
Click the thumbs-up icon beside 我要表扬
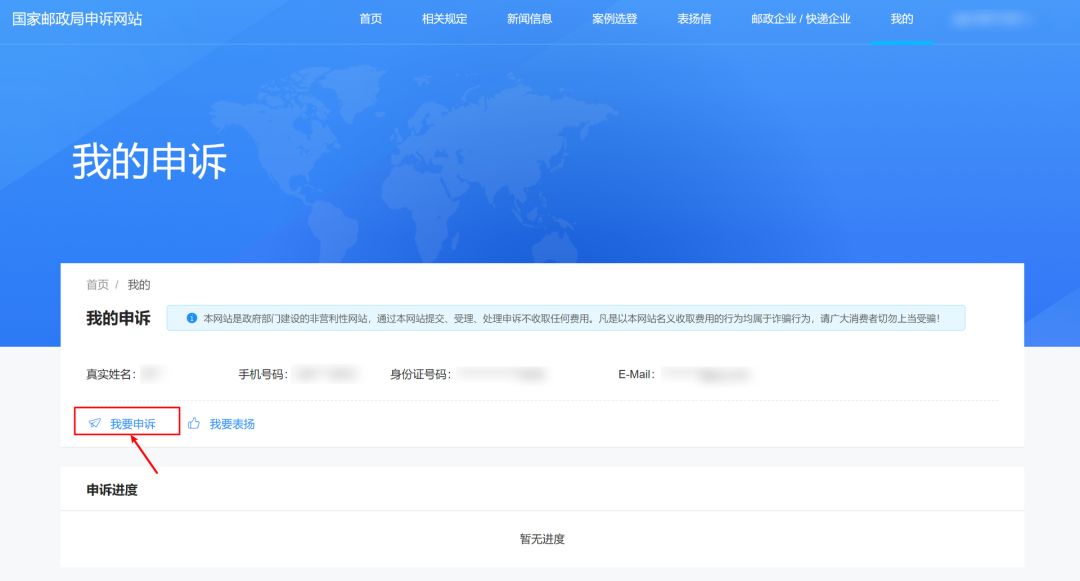194,423
